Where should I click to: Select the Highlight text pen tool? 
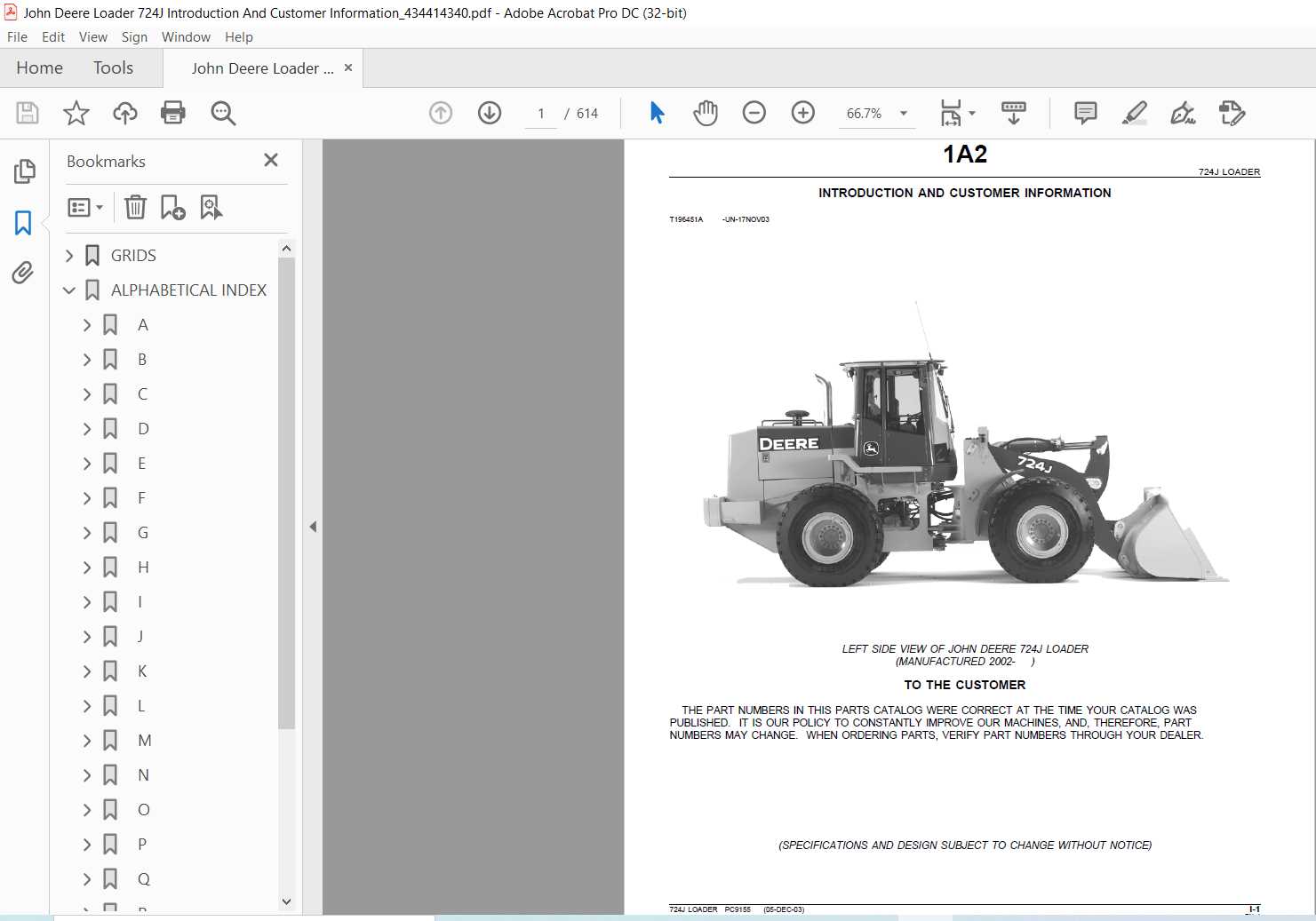[x=1135, y=113]
